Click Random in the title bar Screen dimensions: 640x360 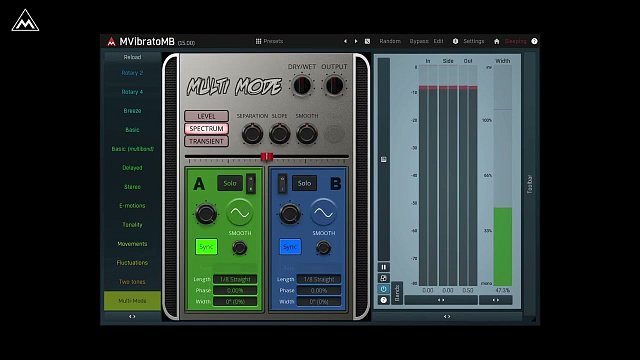[390, 41]
